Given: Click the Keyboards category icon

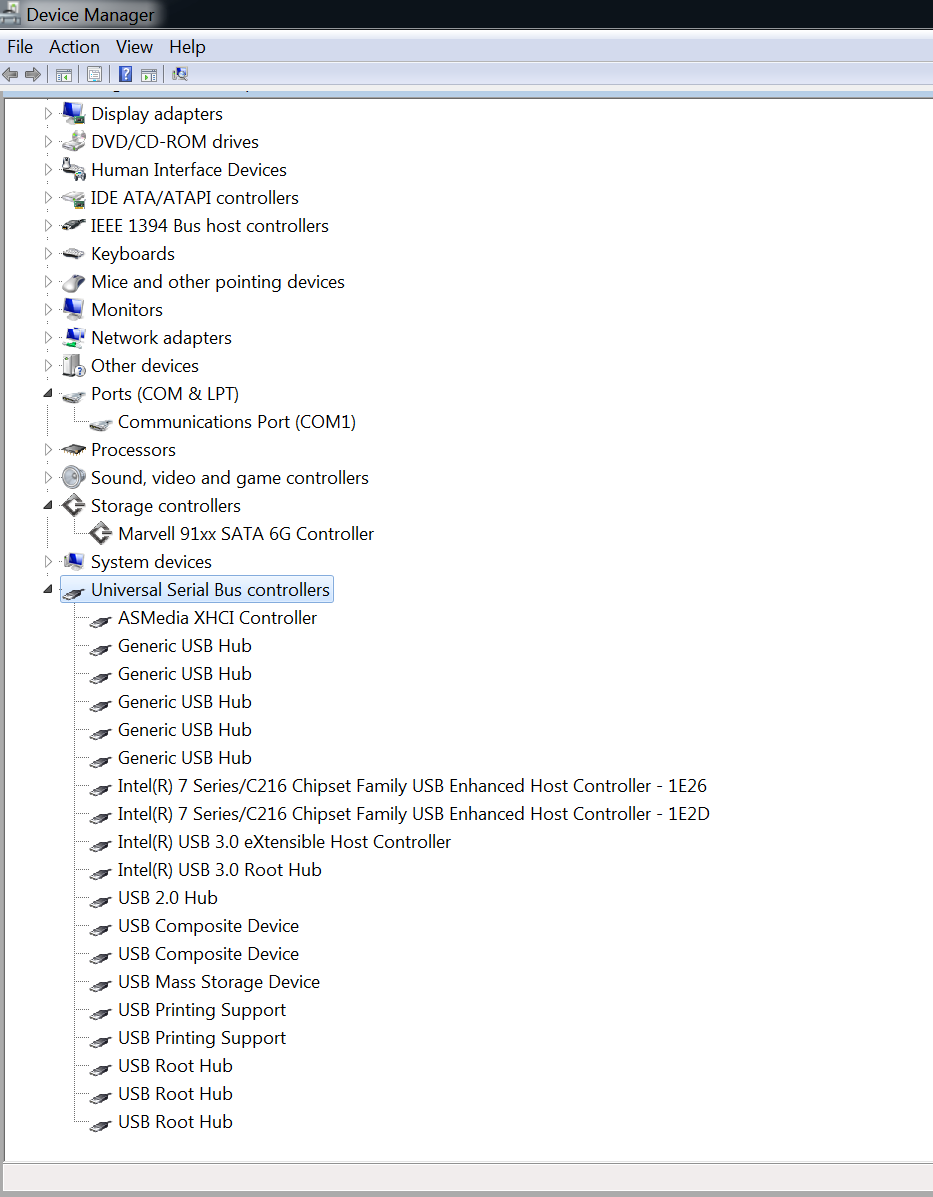Looking at the screenshot, I should [73, 253].
